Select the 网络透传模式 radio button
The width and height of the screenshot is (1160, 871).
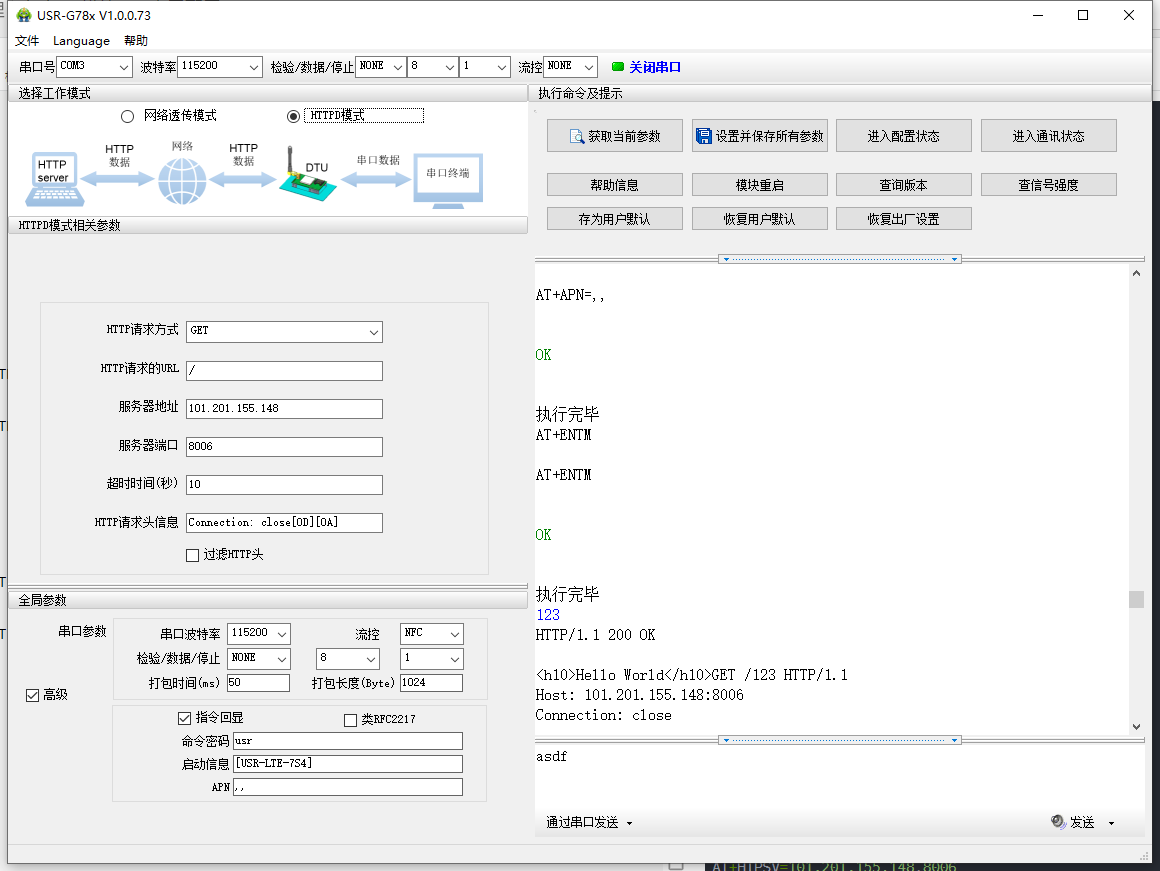(127, 115)
